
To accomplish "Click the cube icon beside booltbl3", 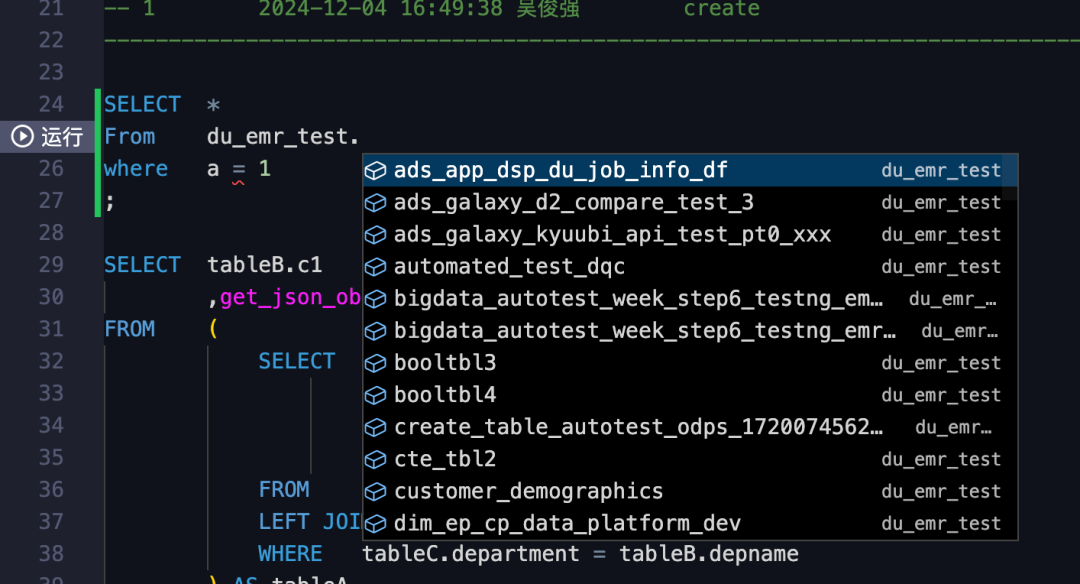I will (x=375, y=363).
